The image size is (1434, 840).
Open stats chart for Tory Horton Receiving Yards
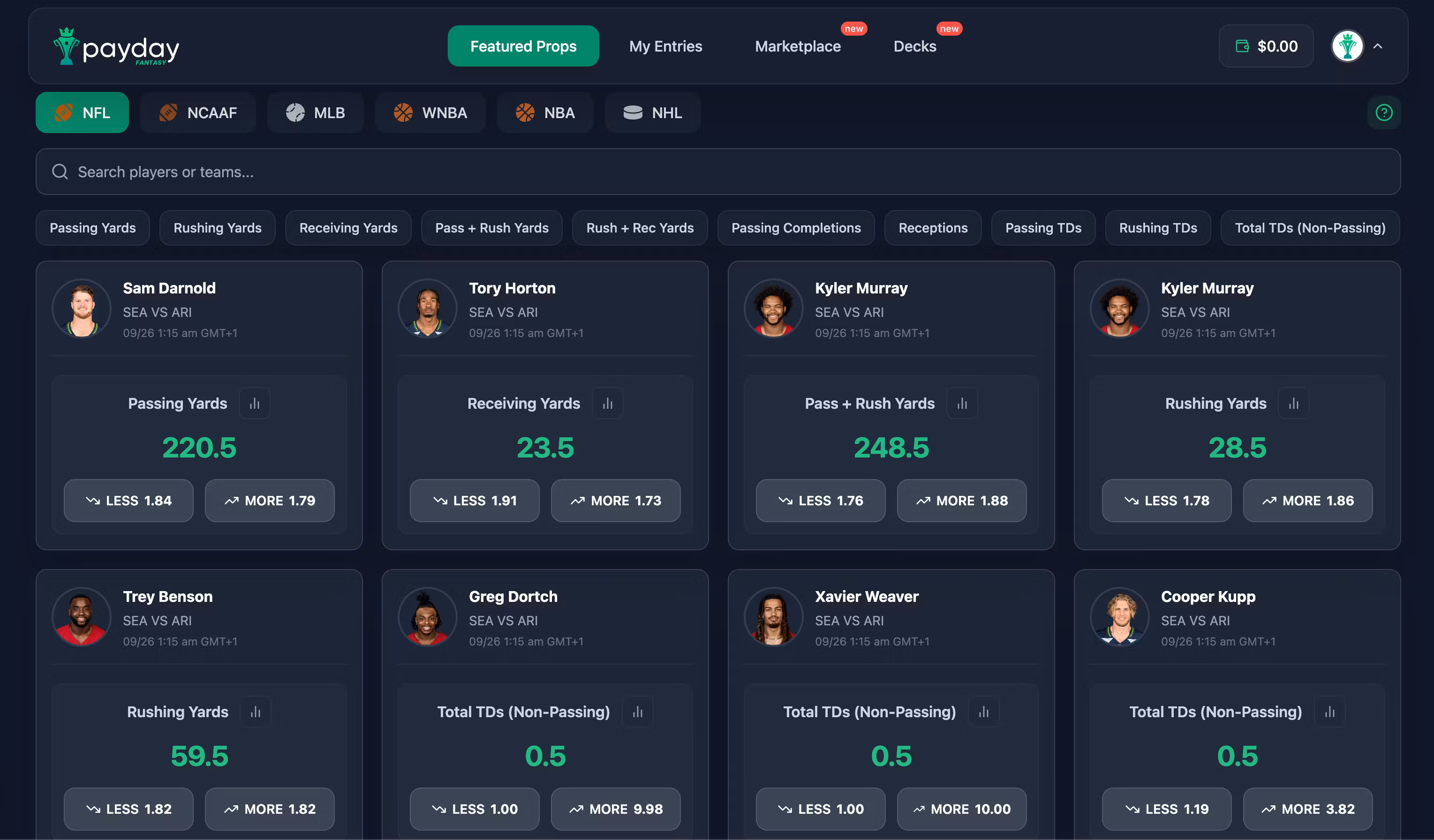608,403
